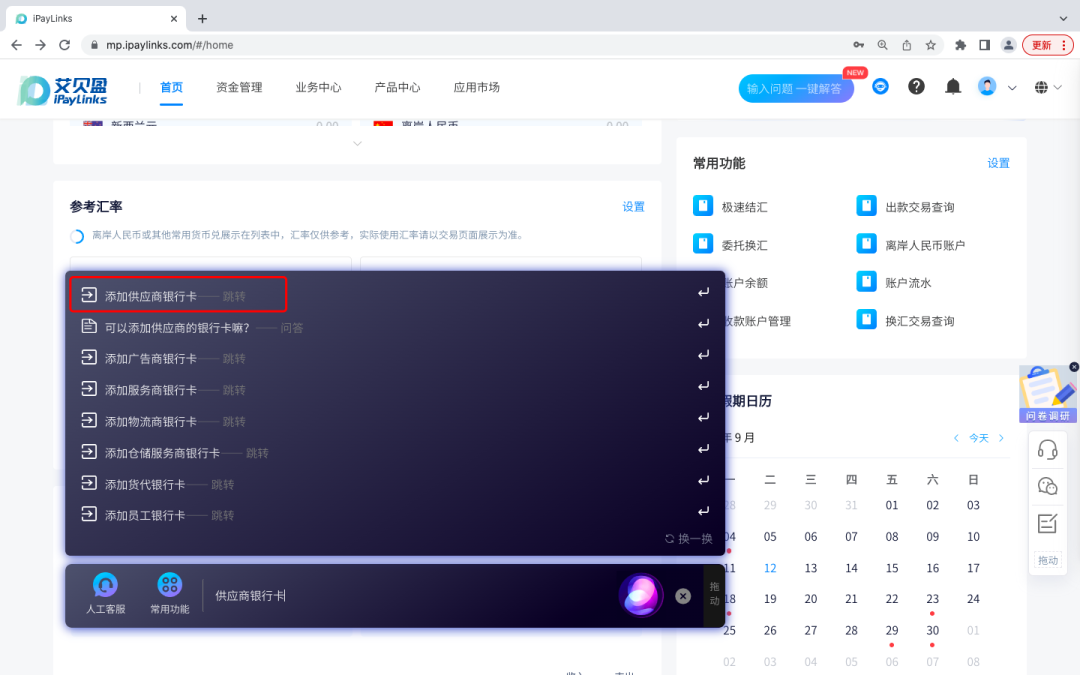This screenshot has height=675, width=1080.
Task: Collapse the currency list with the chevron
Action: click(357, 143)
